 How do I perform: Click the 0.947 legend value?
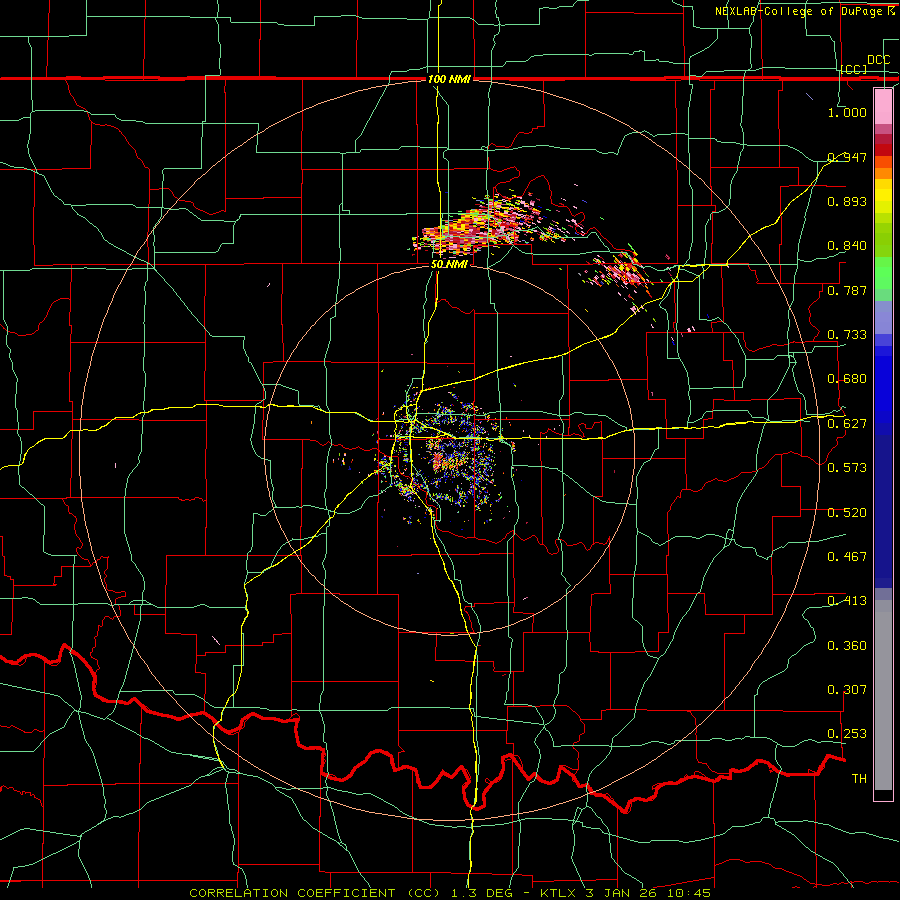pyautogui.click(x=847, y=157)
